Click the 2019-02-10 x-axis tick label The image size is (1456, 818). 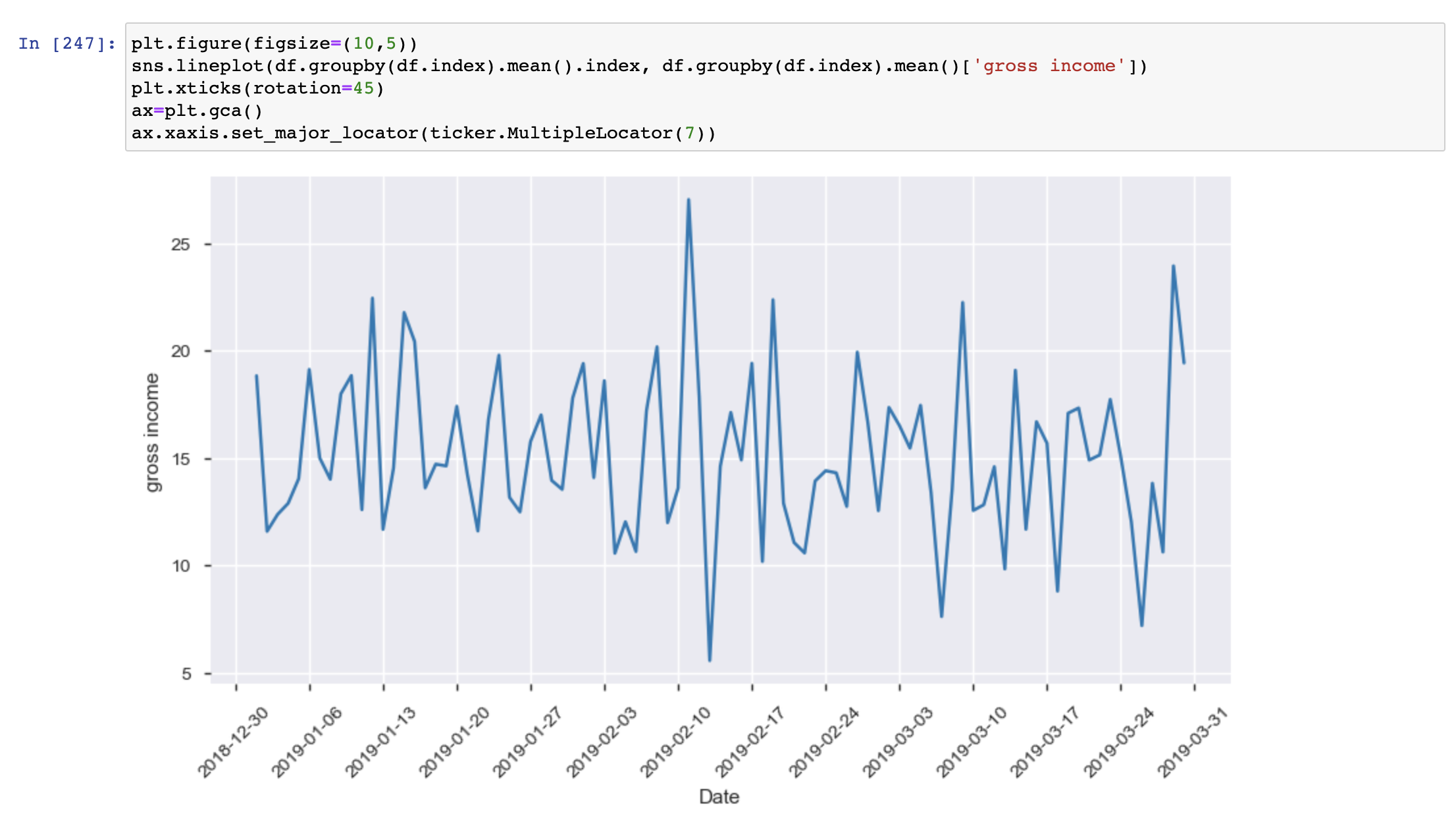pos(675,742)
